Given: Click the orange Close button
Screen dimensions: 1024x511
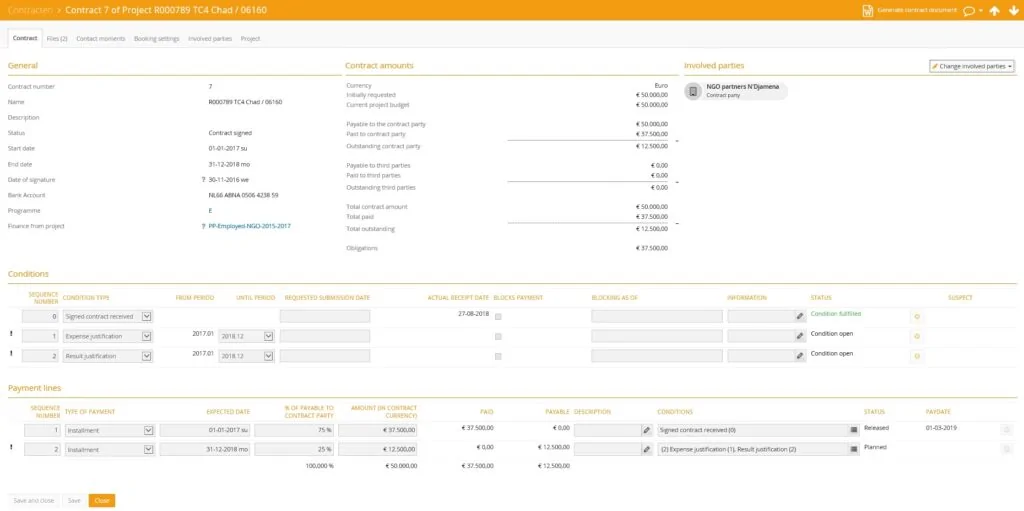Looking at the screenshot, I should (102, 501).
